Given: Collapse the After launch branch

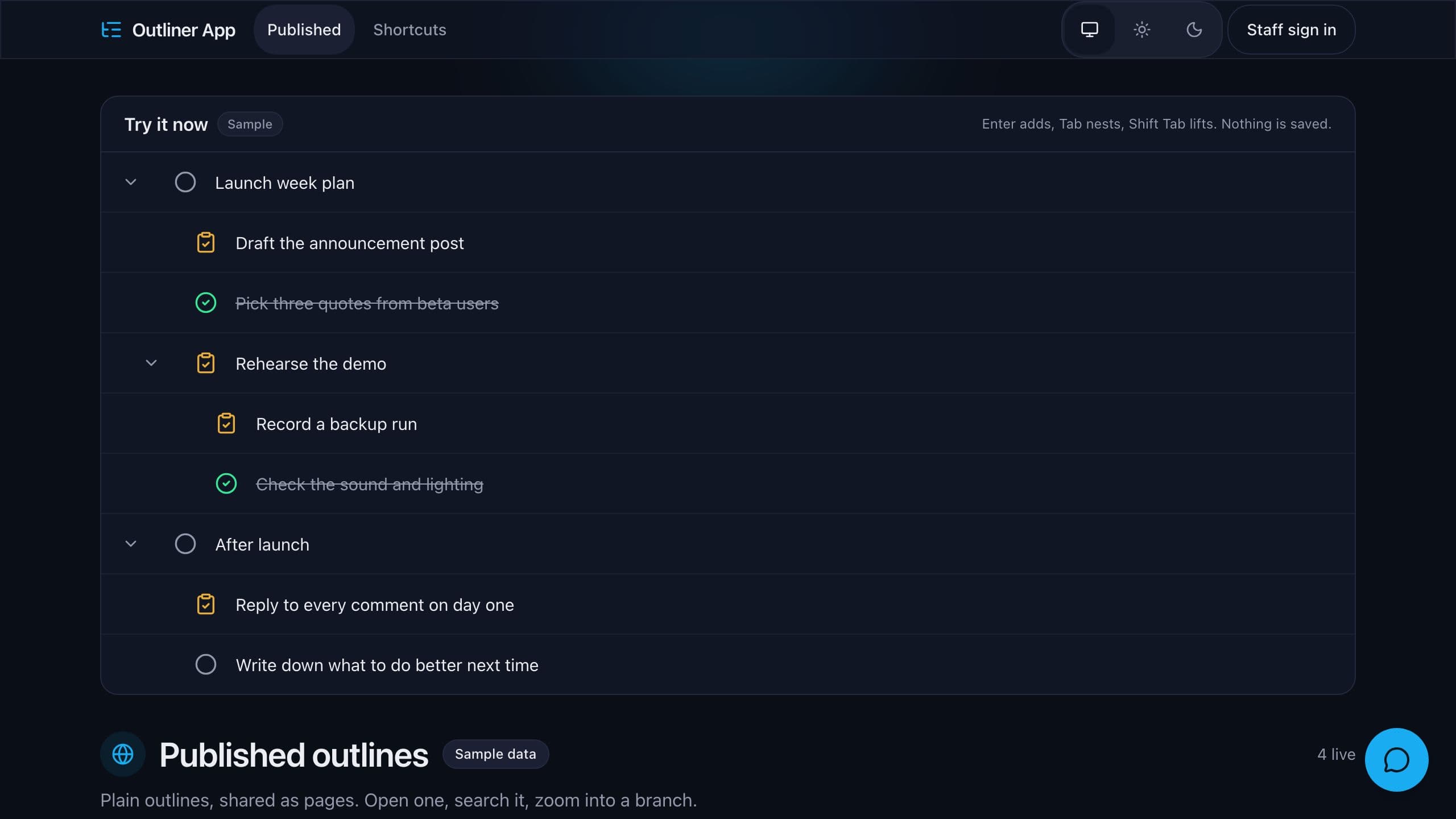Looking at the screenshot, I should (x=131, y=544).
